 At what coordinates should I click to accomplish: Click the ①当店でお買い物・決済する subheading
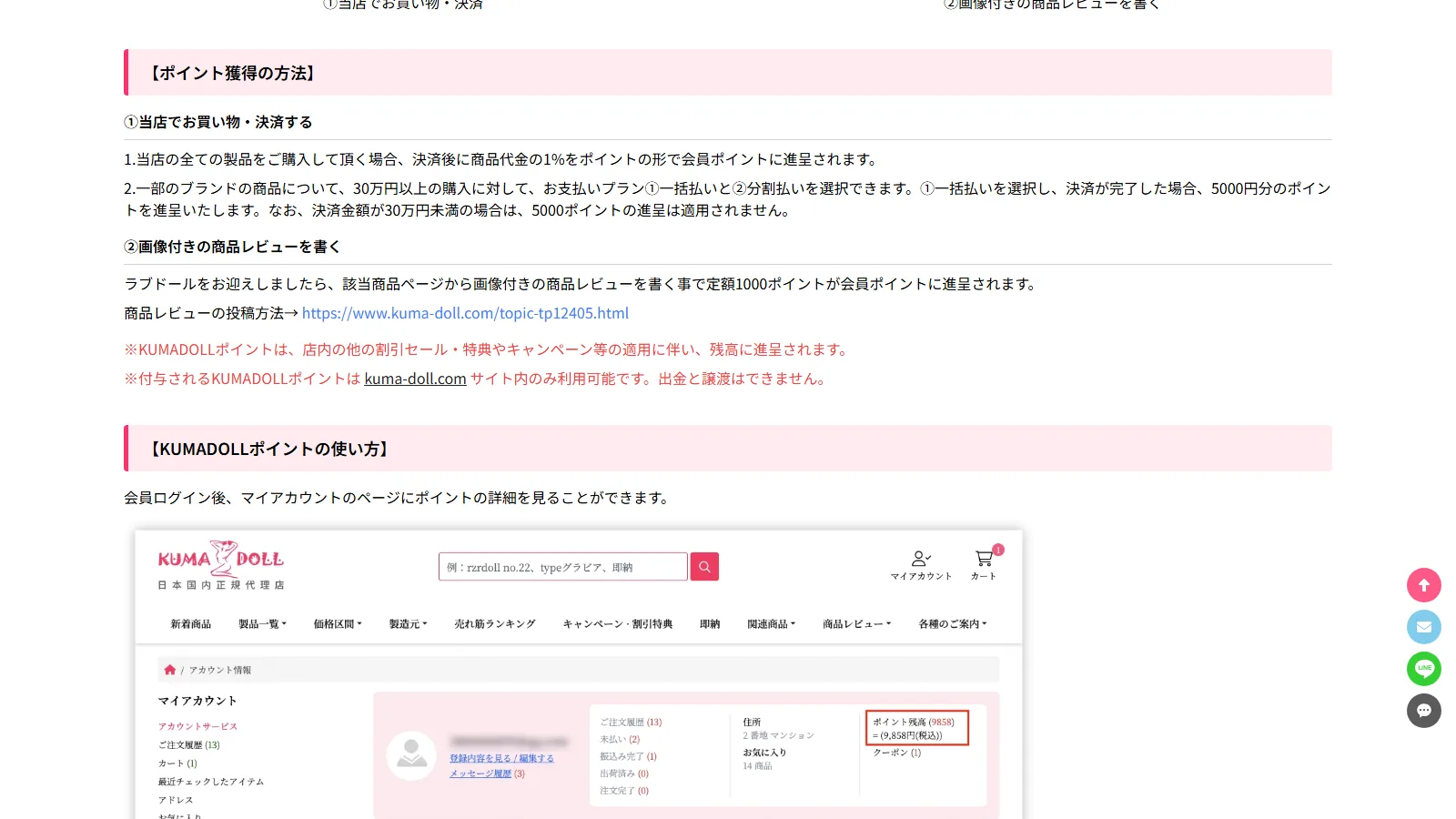(218, 122)
